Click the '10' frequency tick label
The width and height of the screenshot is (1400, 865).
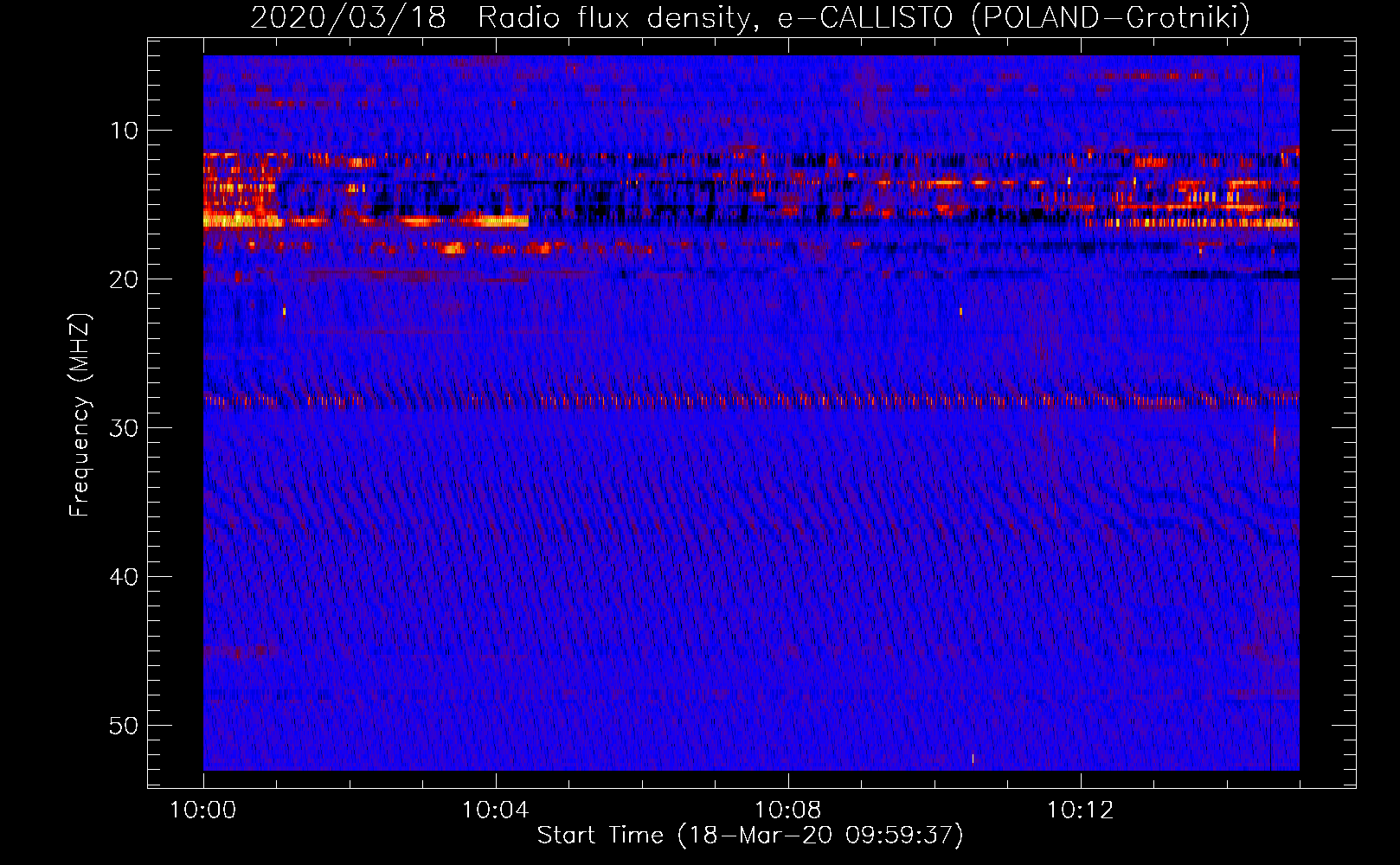125,131
